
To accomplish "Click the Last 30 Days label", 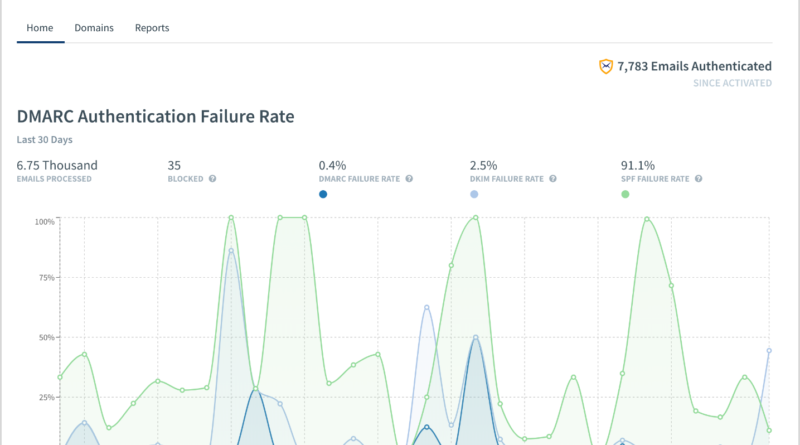I will click(x=44, y=140).
